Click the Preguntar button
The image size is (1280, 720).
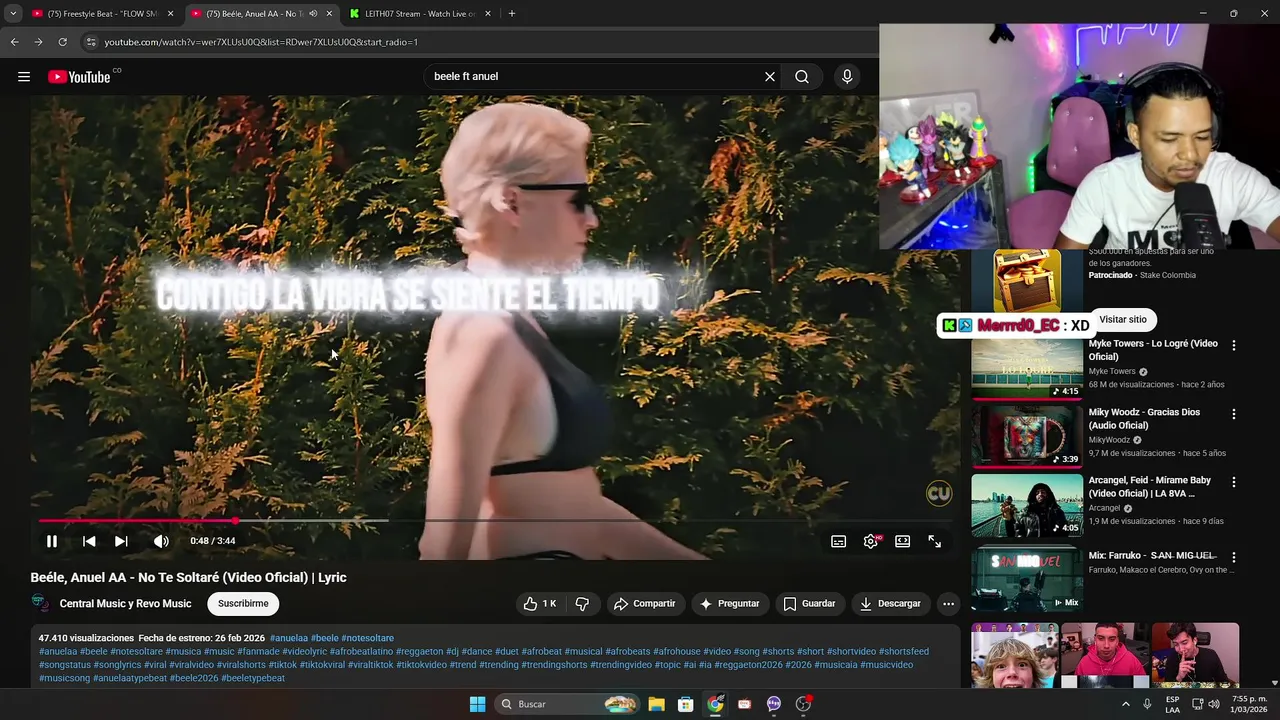pos(729,604)
